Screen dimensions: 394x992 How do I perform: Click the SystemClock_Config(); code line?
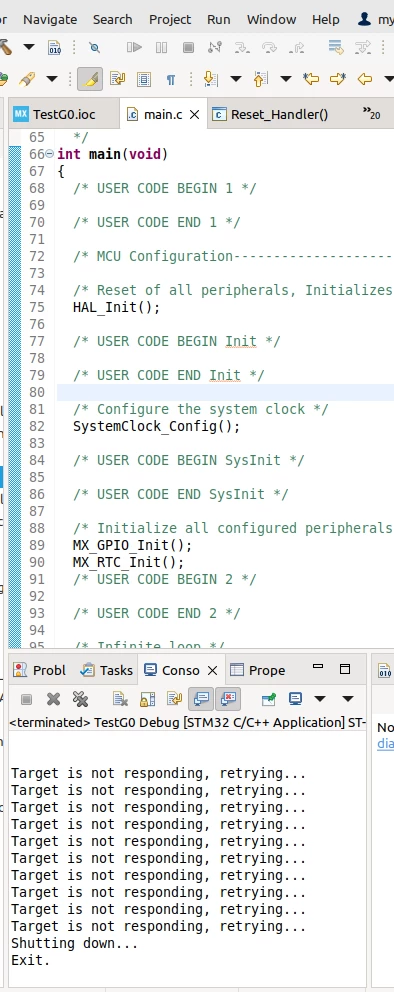(157, 426)
